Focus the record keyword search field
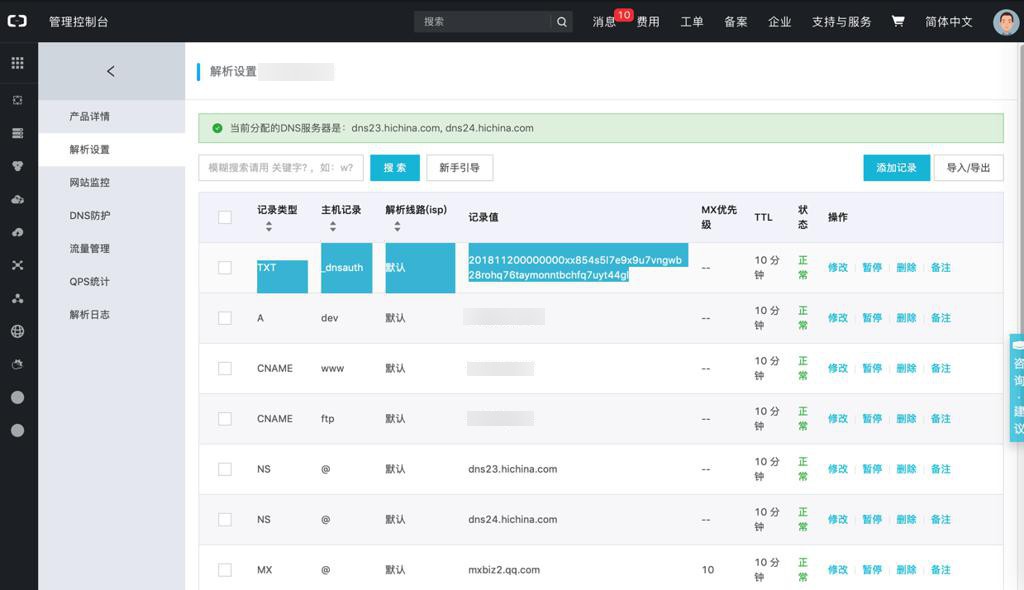This screenshot has height=590, width=1024. 281,168
